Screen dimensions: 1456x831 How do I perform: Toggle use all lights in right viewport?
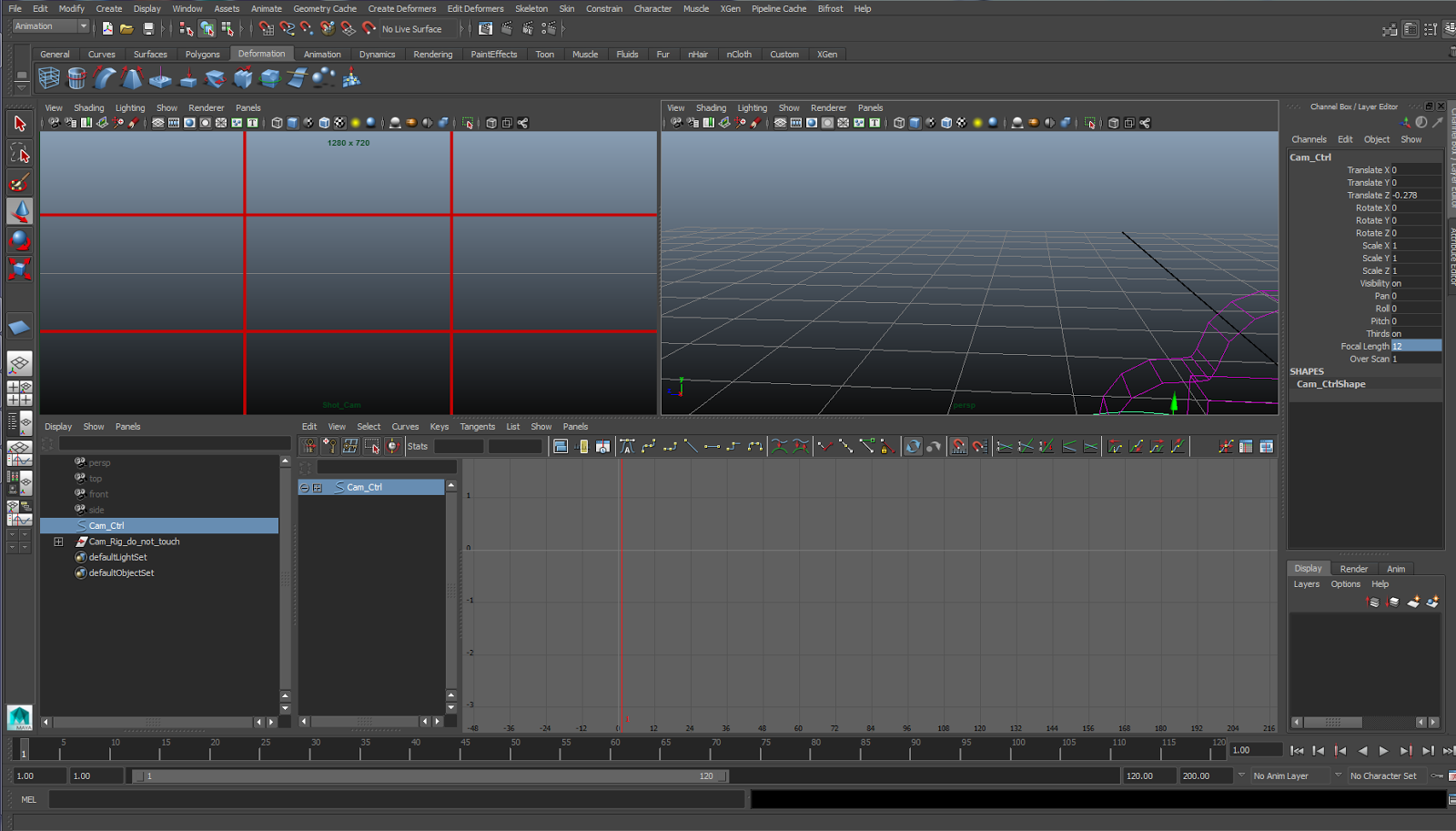coord(977,123)
